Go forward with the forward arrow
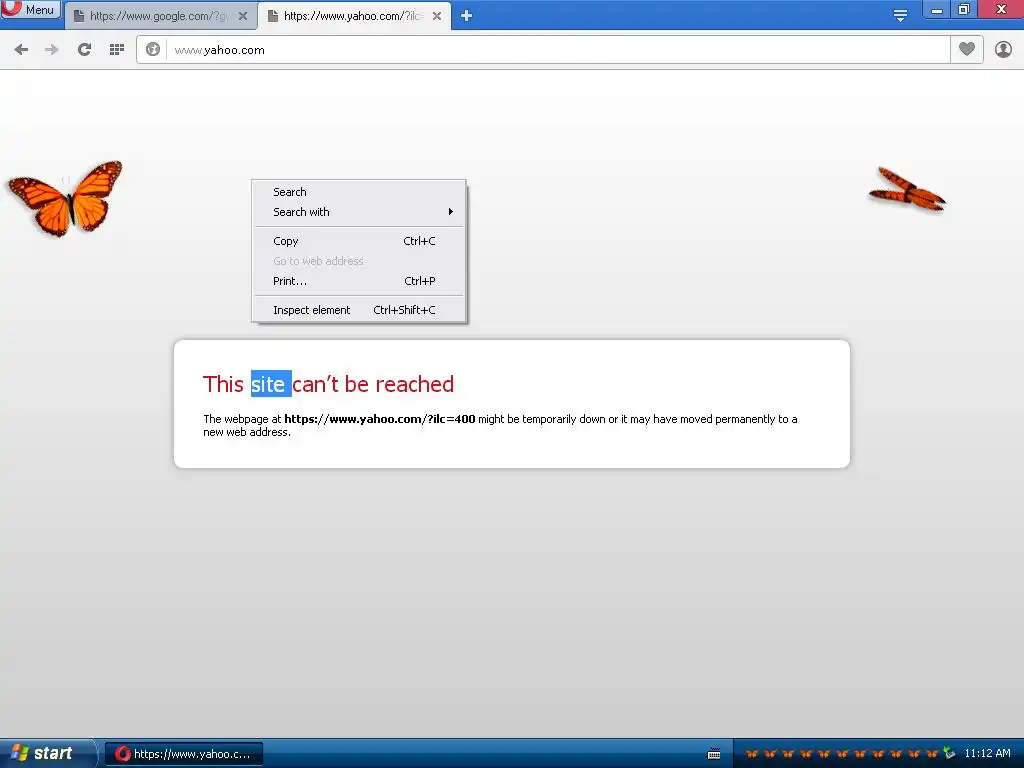The height and width of the screenshot is (768, 1024). (x=52, y=50)
